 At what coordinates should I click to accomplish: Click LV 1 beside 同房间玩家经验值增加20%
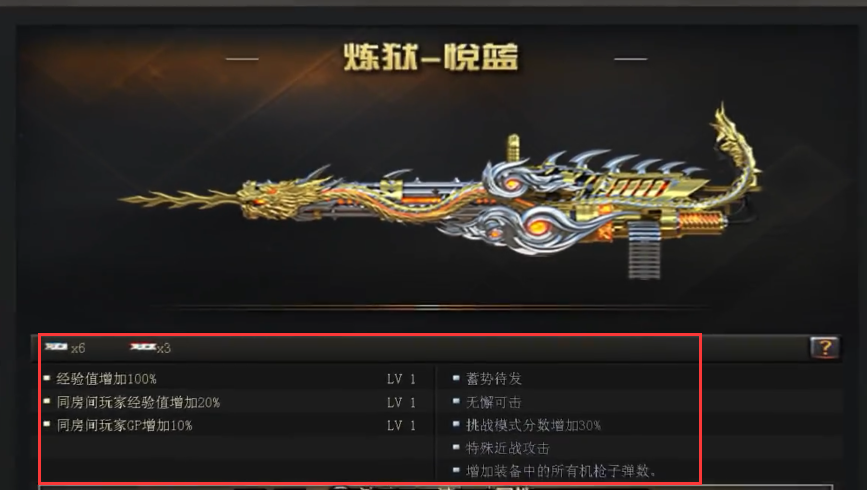point(401,403)
